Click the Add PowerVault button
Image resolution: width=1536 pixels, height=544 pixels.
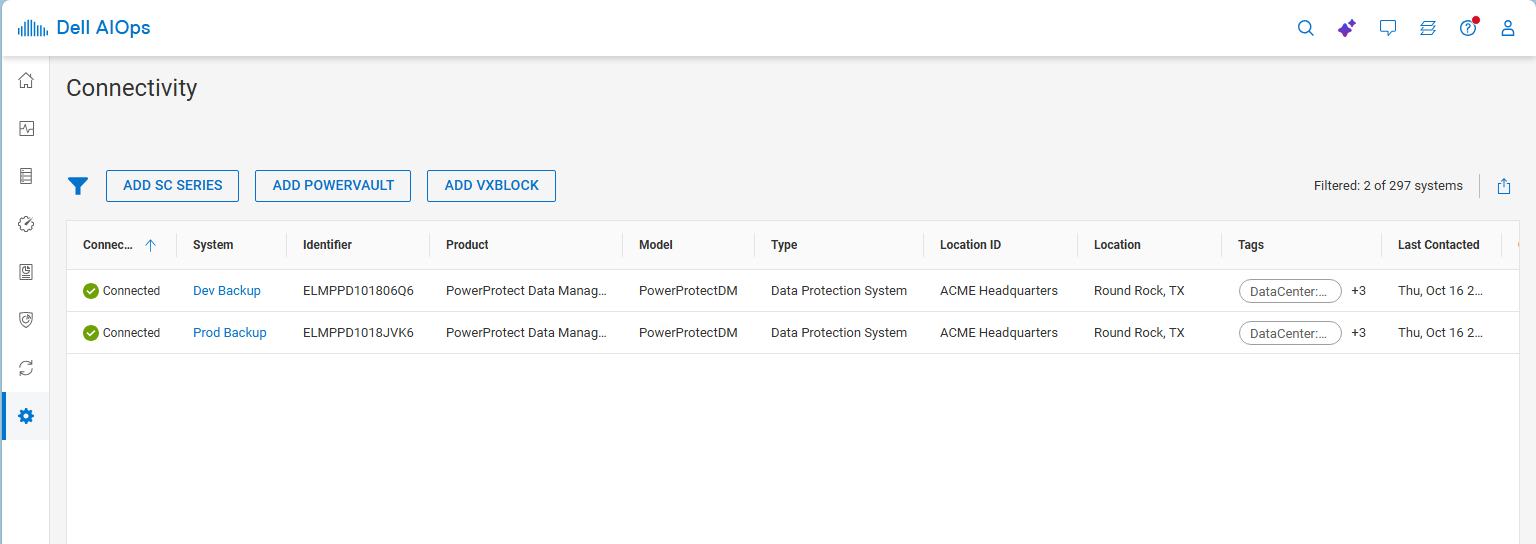333,186
